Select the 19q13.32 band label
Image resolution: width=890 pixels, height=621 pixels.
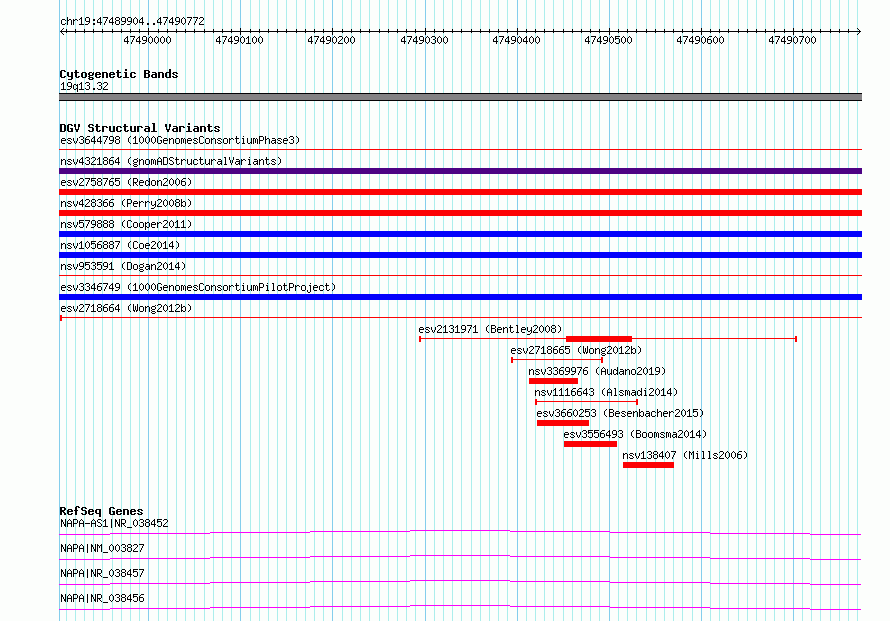(84, 86)
